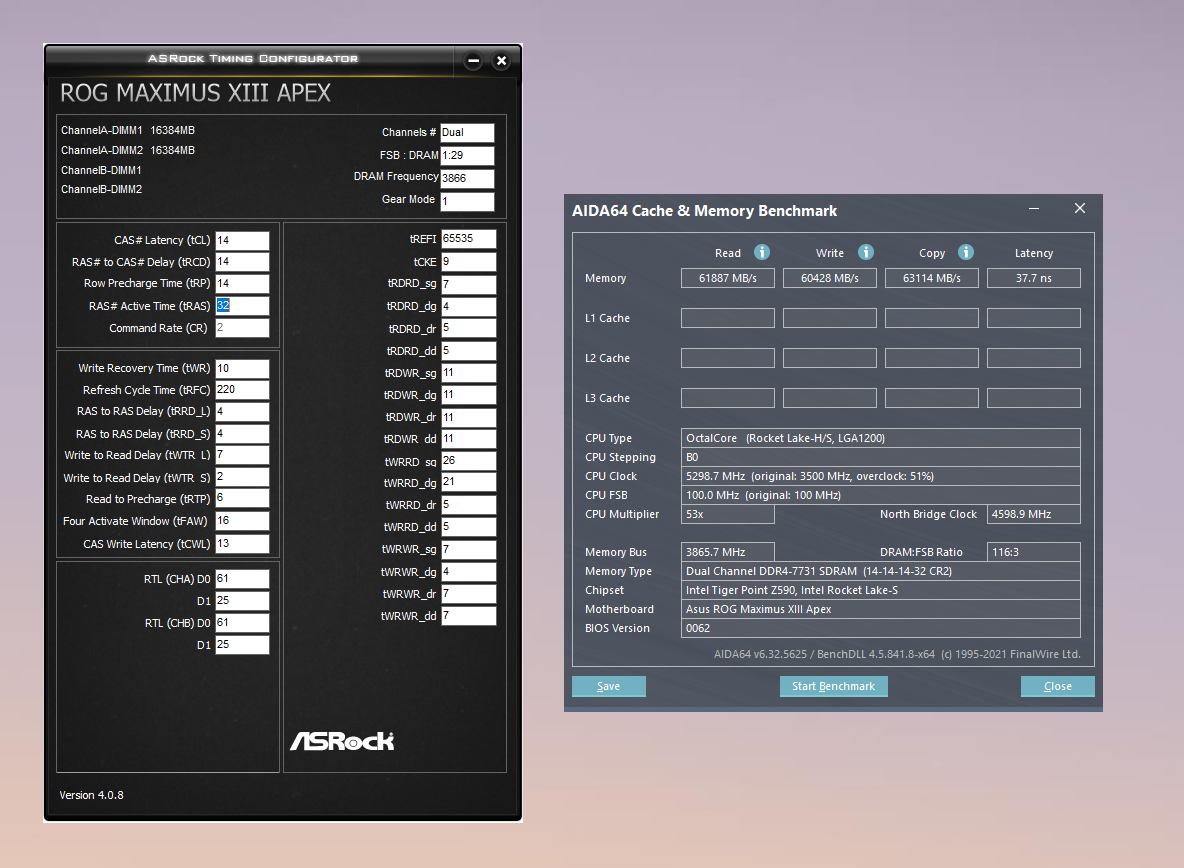The width and height of the screenshot is (1184, 868).
Task: Click the Gear Mode field
Action: 467,202
